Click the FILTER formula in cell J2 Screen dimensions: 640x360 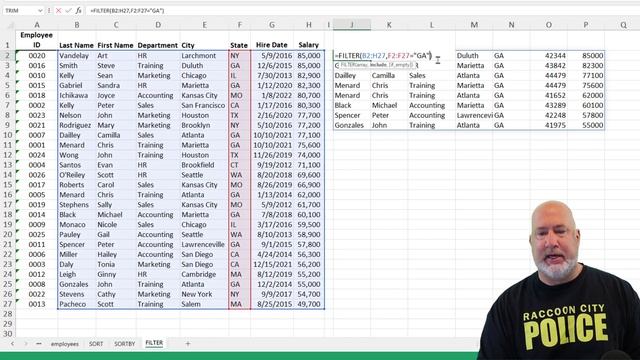[383, 56]
